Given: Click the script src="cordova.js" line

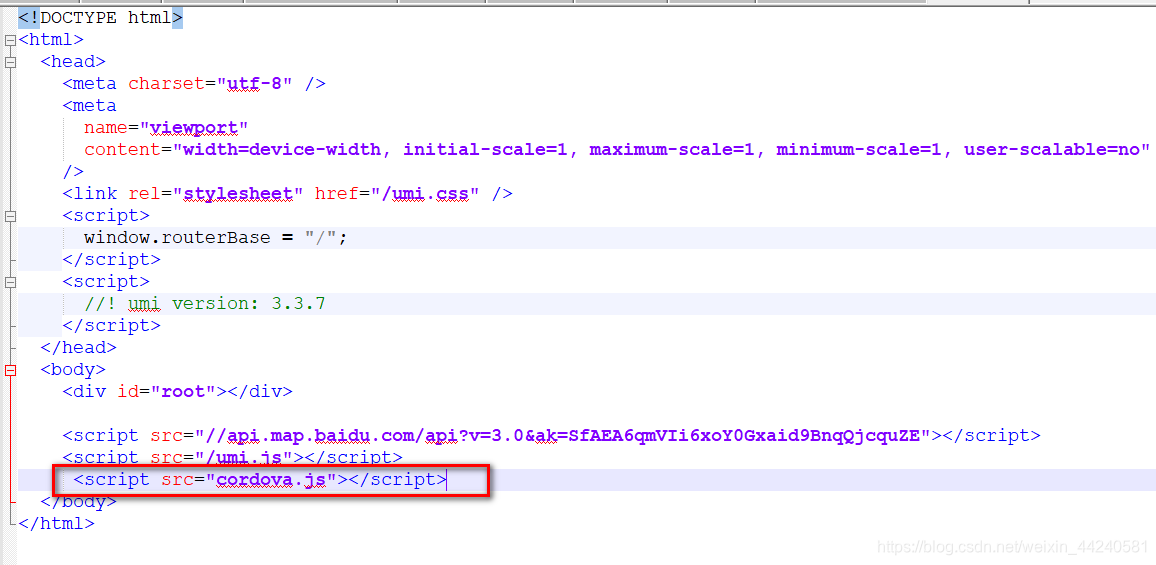Looking at the screenshot, I should 260,480.
